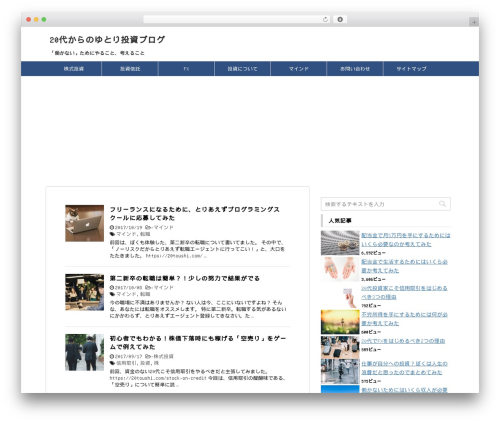Click the stock-on-credit URL in 空売り excerpt

(x=158, y=378)
